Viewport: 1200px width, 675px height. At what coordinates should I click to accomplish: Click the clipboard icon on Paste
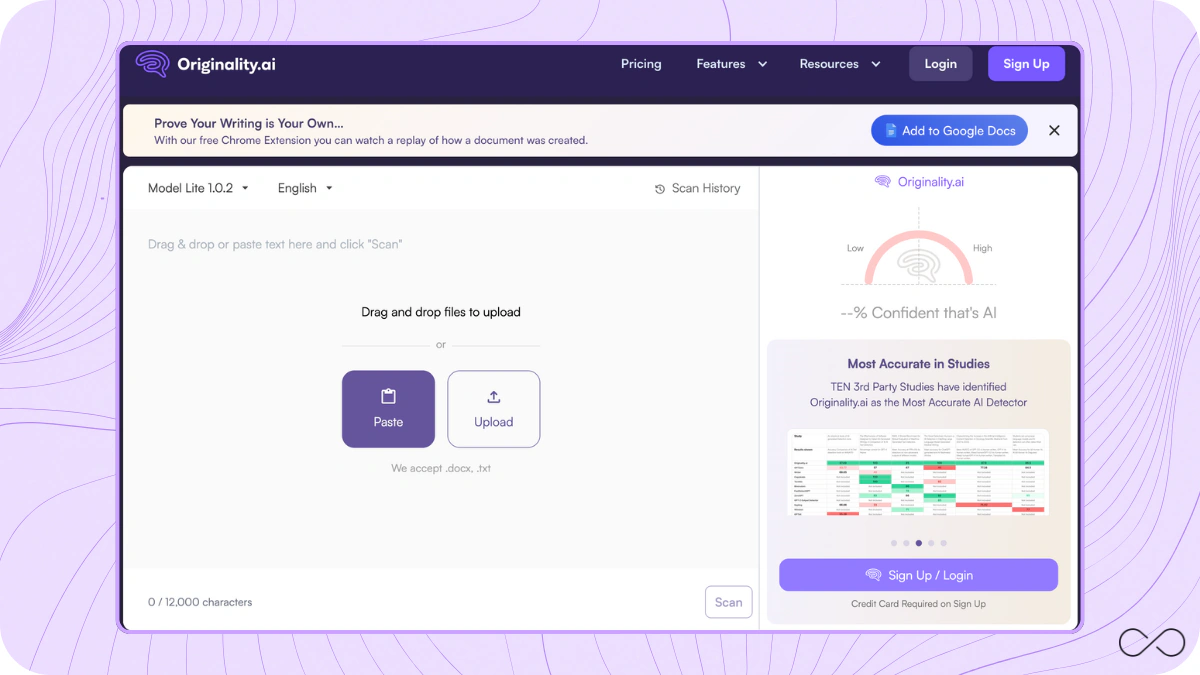pyautogui.click(x=388, y=397)
